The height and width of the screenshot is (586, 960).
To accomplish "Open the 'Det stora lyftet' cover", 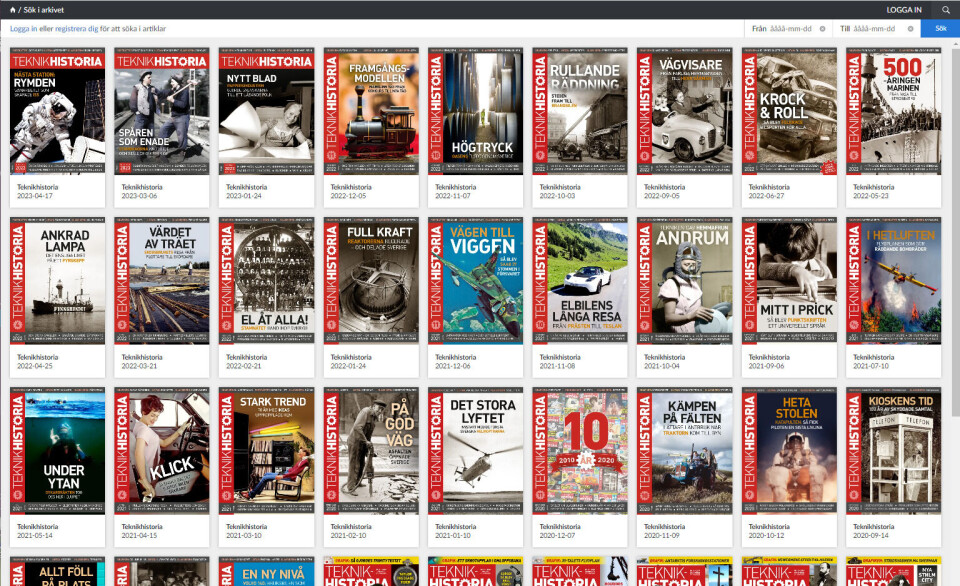I will point(476,450).
